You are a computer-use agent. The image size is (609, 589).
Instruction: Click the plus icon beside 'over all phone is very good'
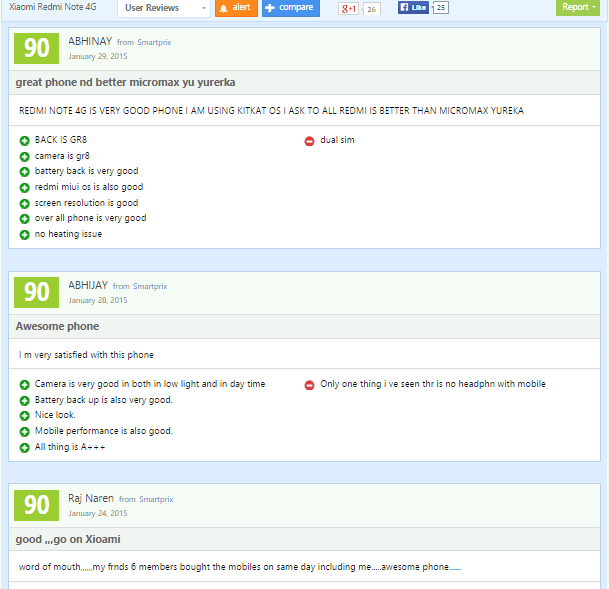24,219
